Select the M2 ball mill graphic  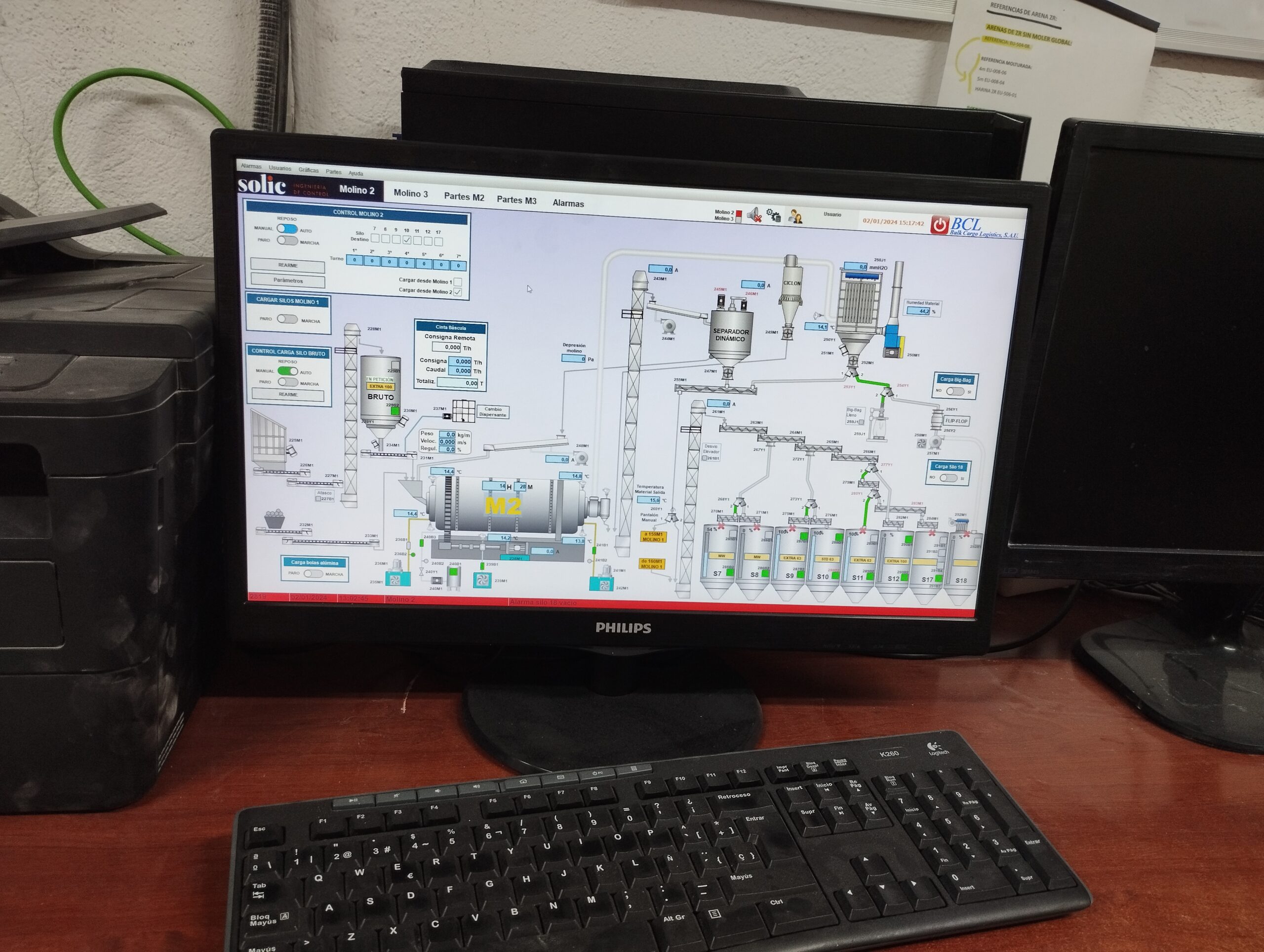pyautogui.click(x=505, y=506)
